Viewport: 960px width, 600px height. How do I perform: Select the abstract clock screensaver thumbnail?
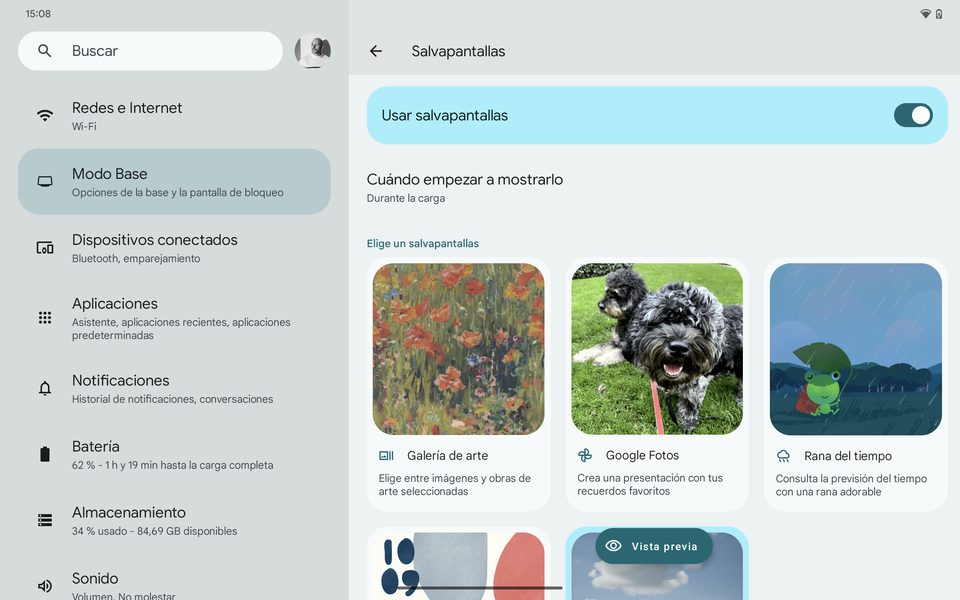click(458, 566)
